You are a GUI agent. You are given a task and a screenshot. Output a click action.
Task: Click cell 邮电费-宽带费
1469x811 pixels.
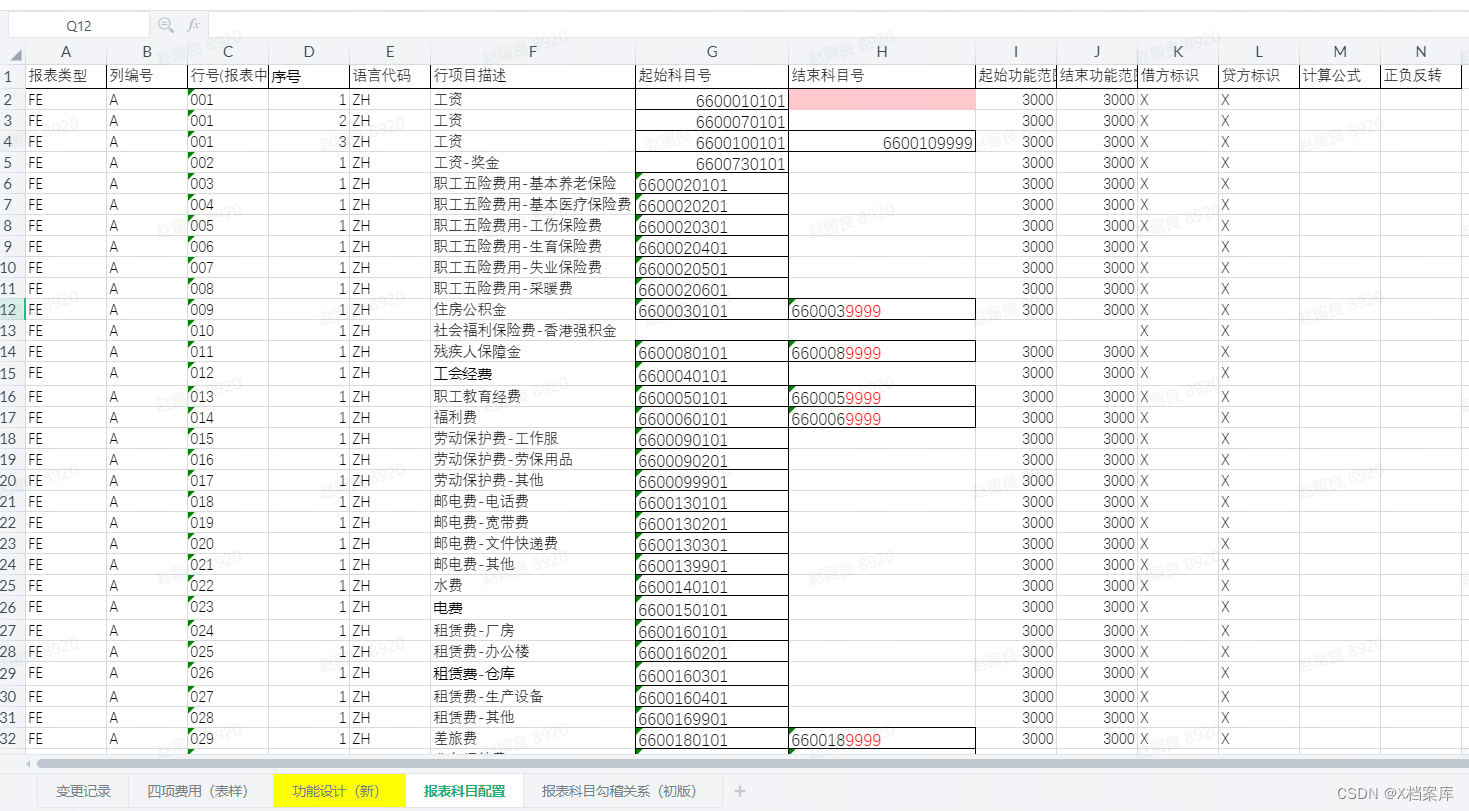(533, 522)
